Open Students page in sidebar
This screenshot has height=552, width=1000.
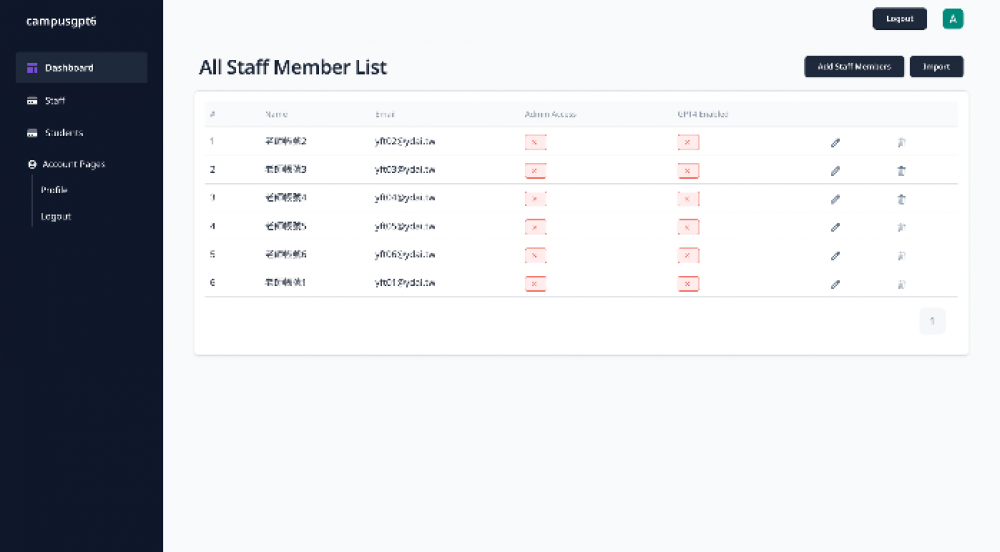click(x=64, y=133)
